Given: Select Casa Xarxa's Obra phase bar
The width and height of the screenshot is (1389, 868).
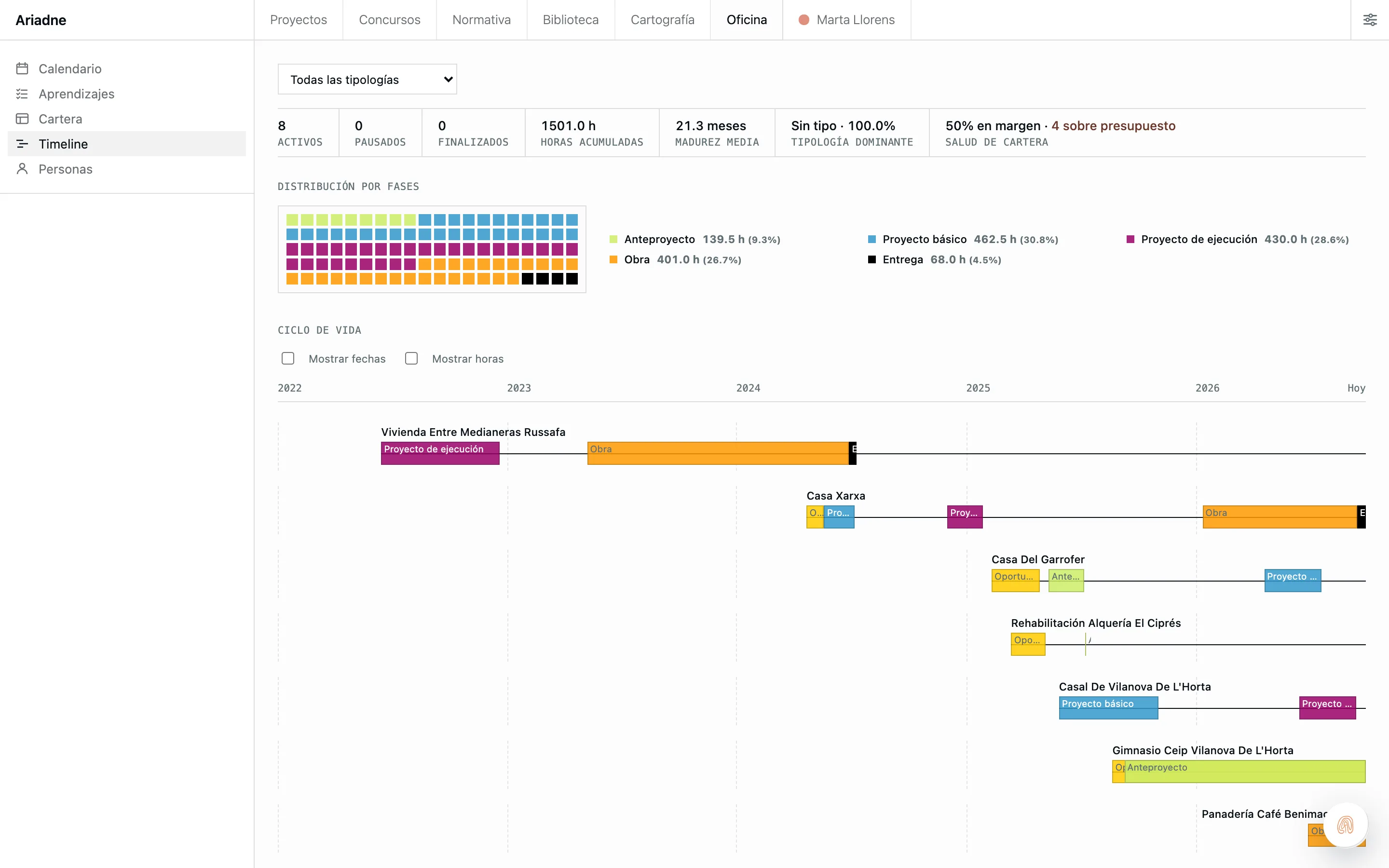Looking at the screenshot, I should [x=1280, y=516].
